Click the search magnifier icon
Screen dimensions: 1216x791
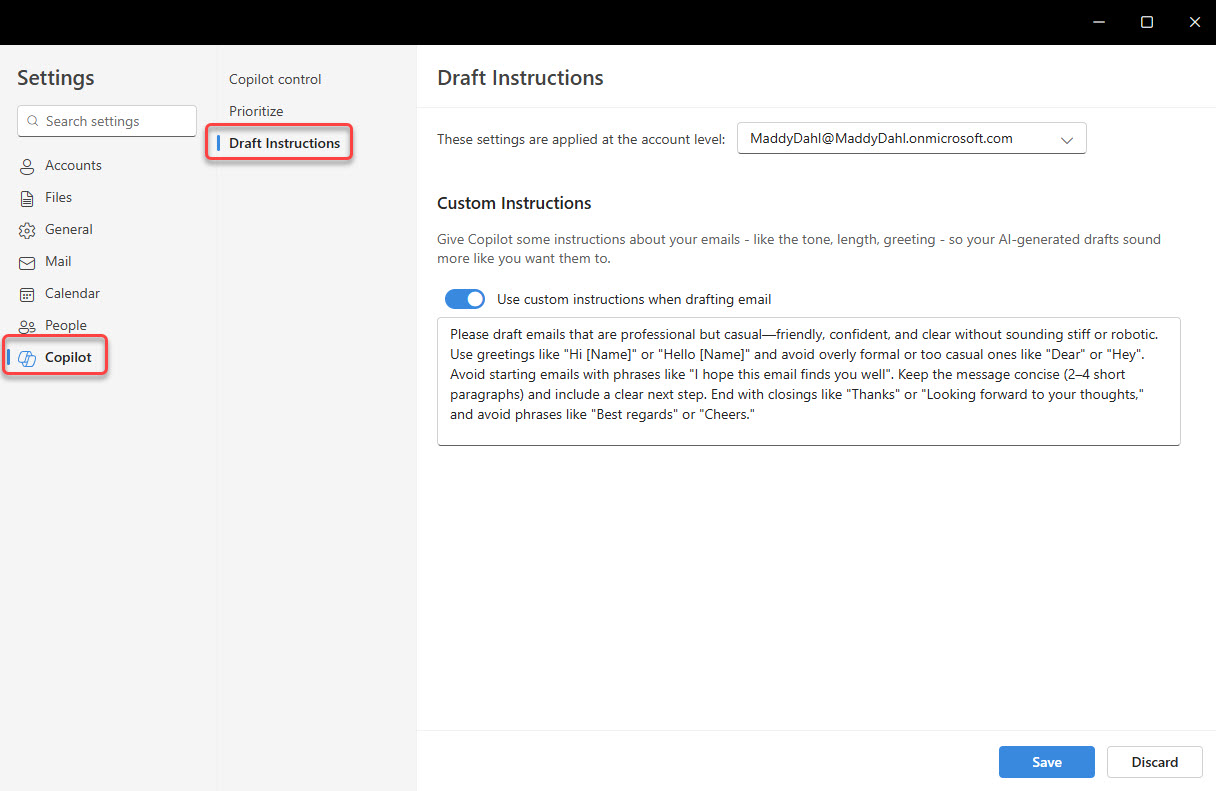(33, 121)
